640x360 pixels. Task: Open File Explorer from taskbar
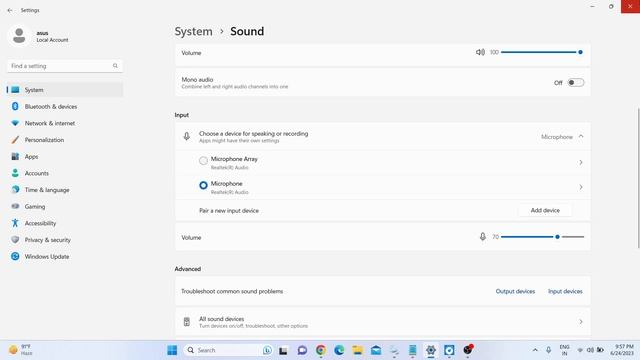tap(358, 350)
